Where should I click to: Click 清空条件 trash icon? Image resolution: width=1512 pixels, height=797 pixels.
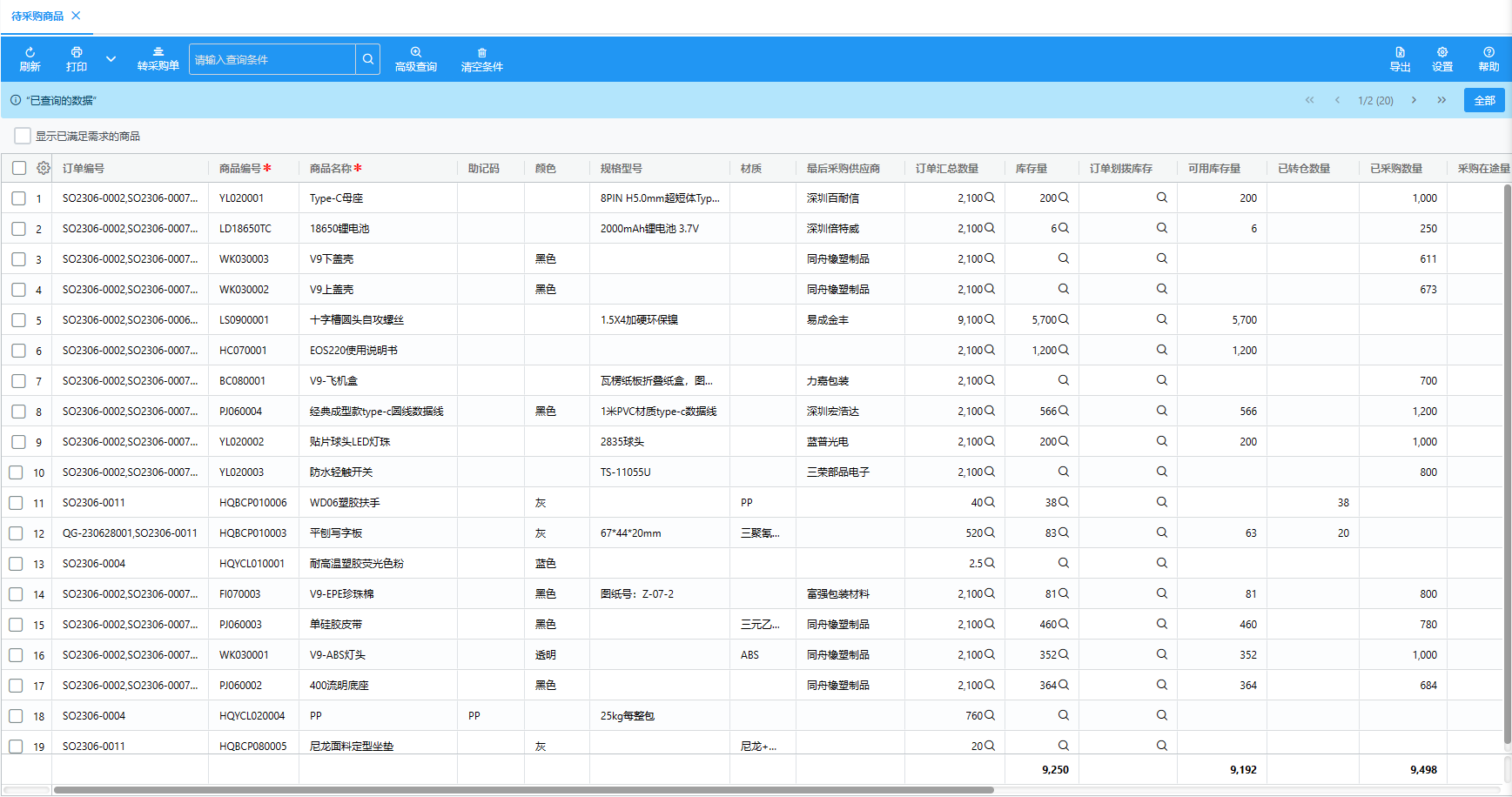(x=481, y=52)
